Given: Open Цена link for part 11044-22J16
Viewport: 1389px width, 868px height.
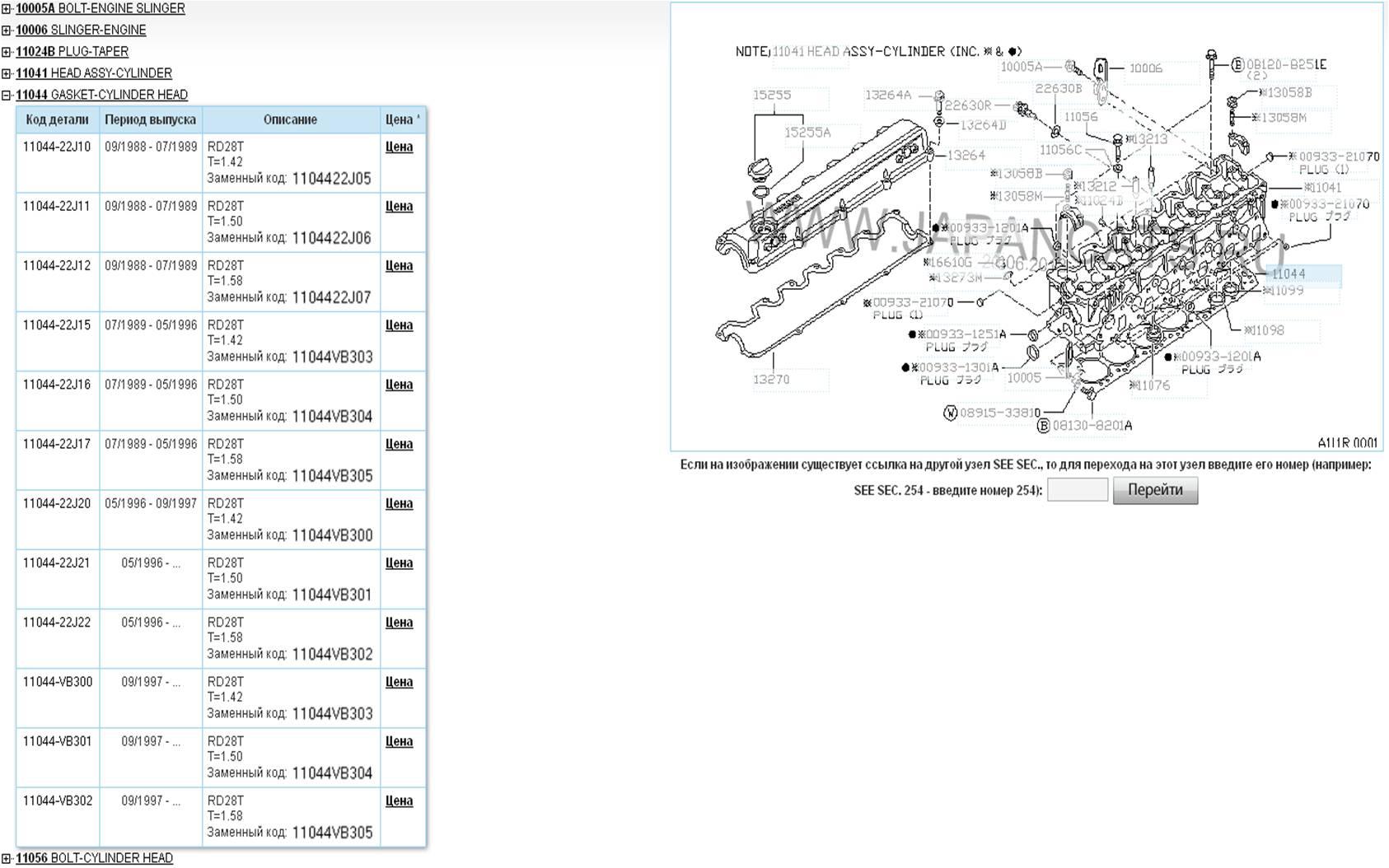Looking at the screenshot, I should click(399, 384).
